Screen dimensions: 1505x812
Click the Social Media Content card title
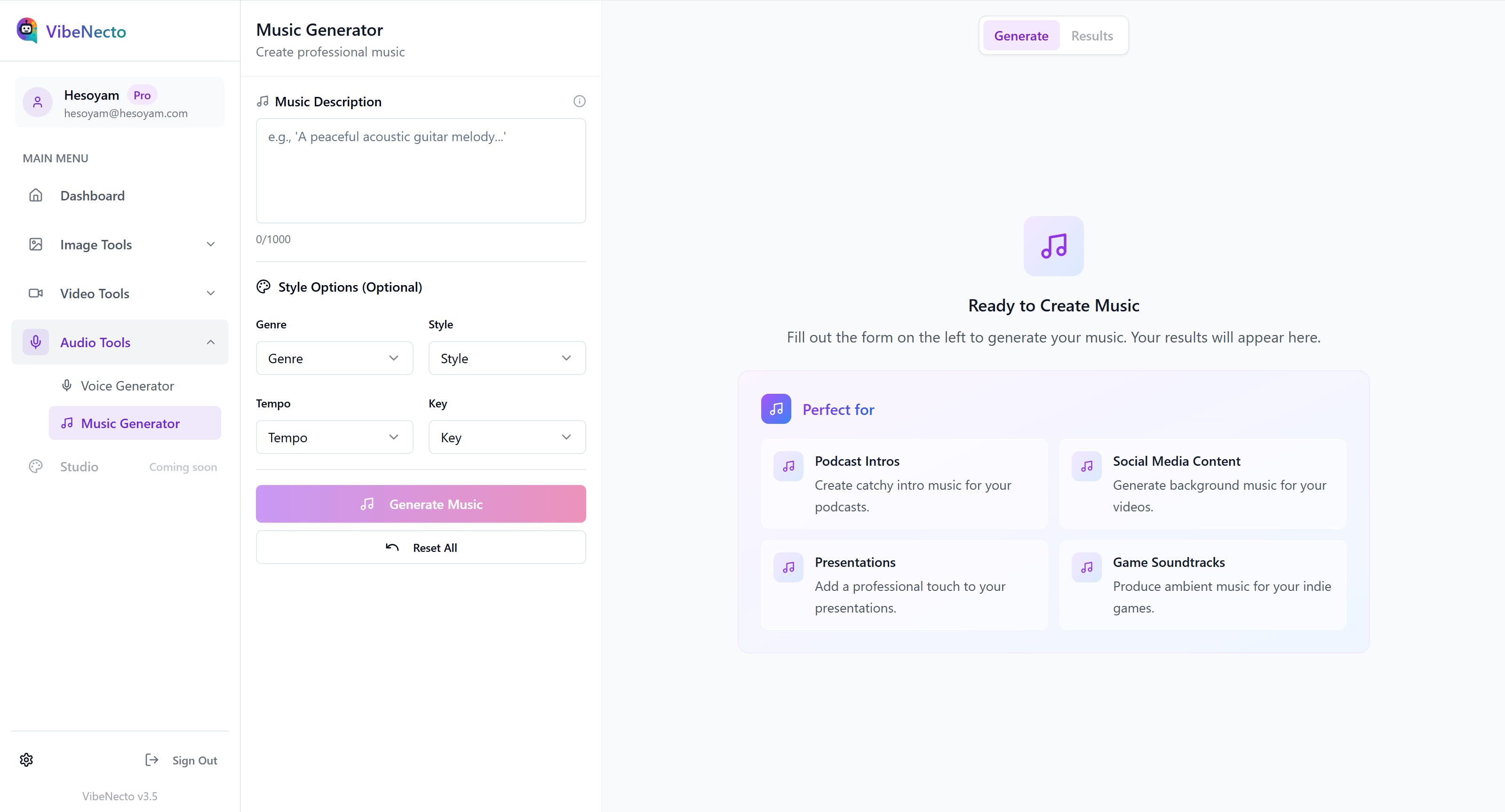(x=1176, y=461)
